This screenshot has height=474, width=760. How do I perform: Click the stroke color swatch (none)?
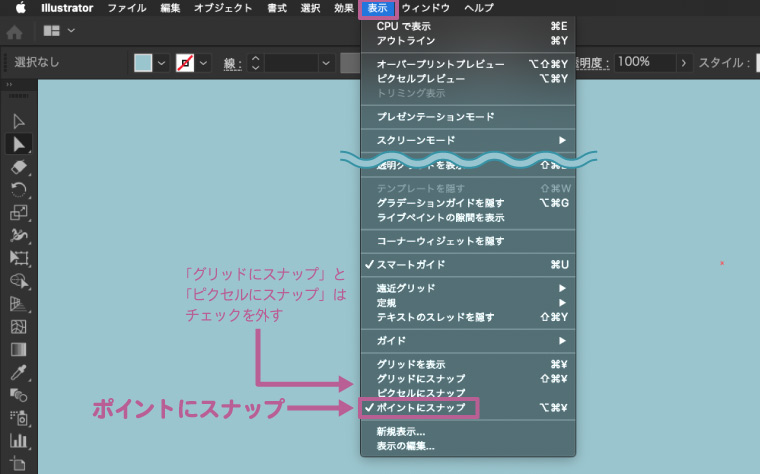click(185, 63)
